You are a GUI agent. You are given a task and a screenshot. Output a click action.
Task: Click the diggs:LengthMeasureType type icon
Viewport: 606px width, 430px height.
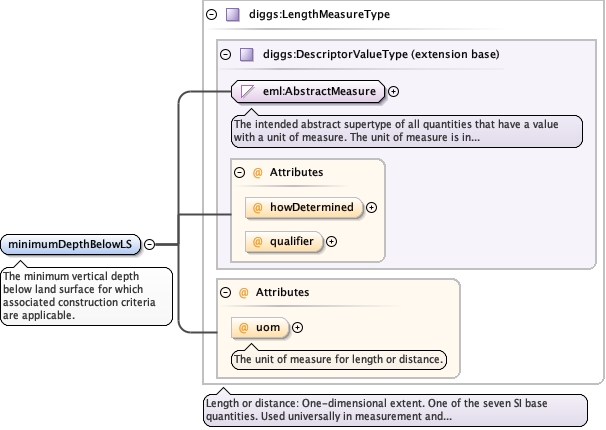(x=232, y=15)
